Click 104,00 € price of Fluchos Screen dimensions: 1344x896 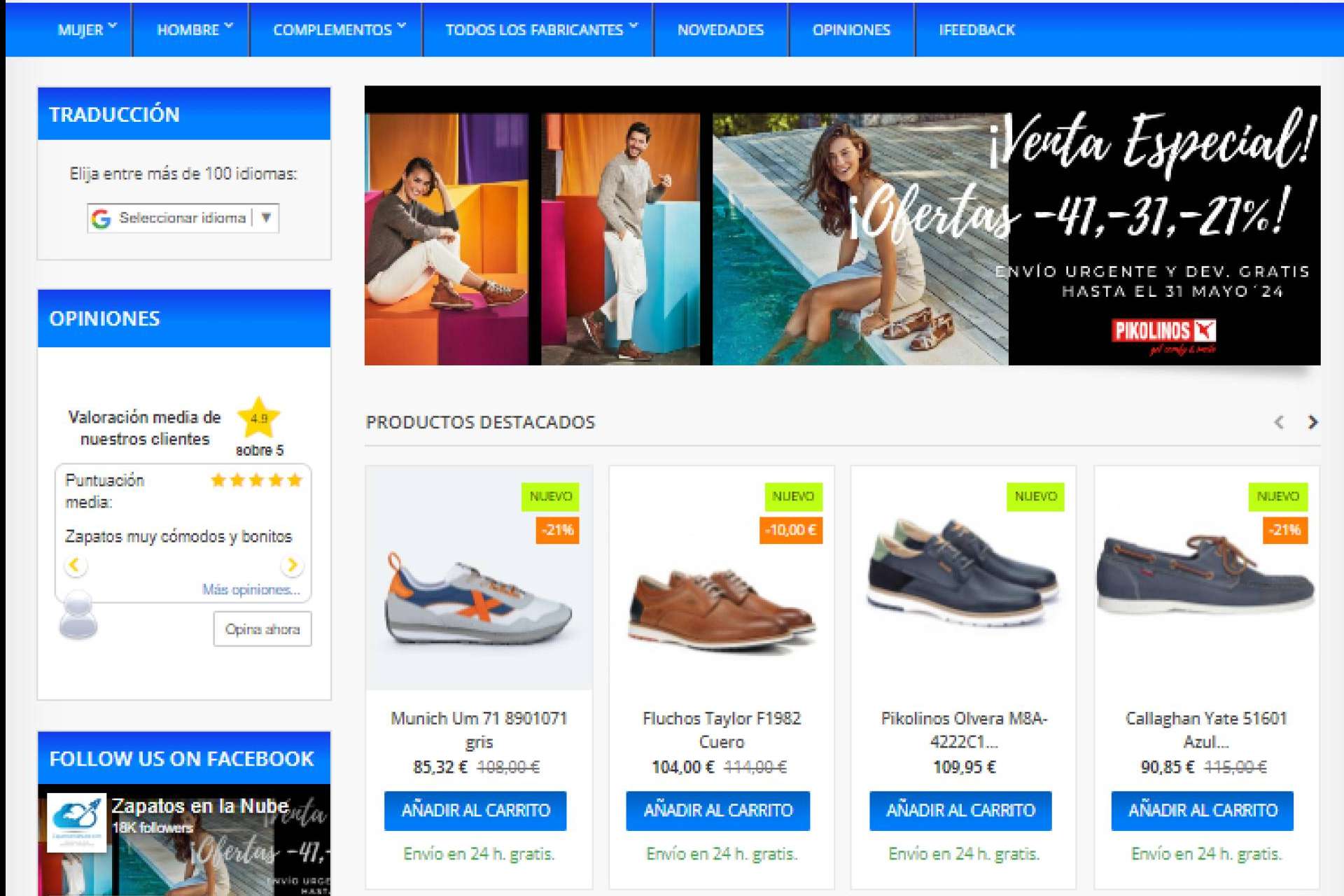[682, 767]
